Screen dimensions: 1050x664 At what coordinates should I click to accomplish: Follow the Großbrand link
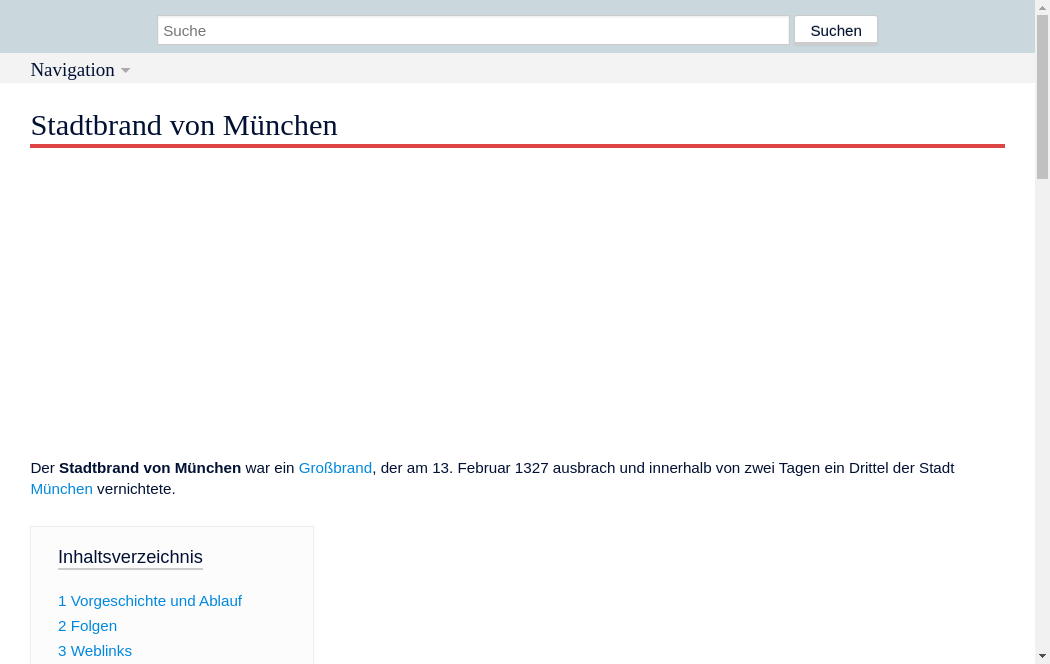pos(335,468)
